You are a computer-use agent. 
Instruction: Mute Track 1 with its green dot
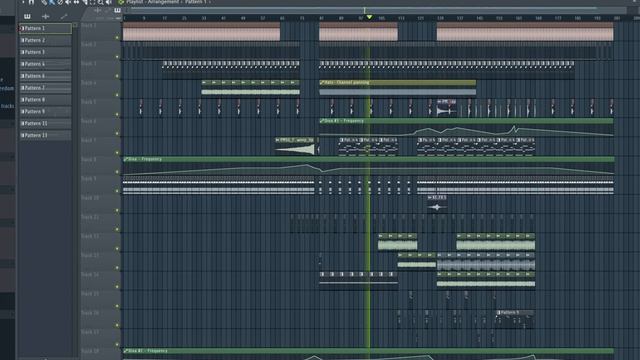coord(117,38)
